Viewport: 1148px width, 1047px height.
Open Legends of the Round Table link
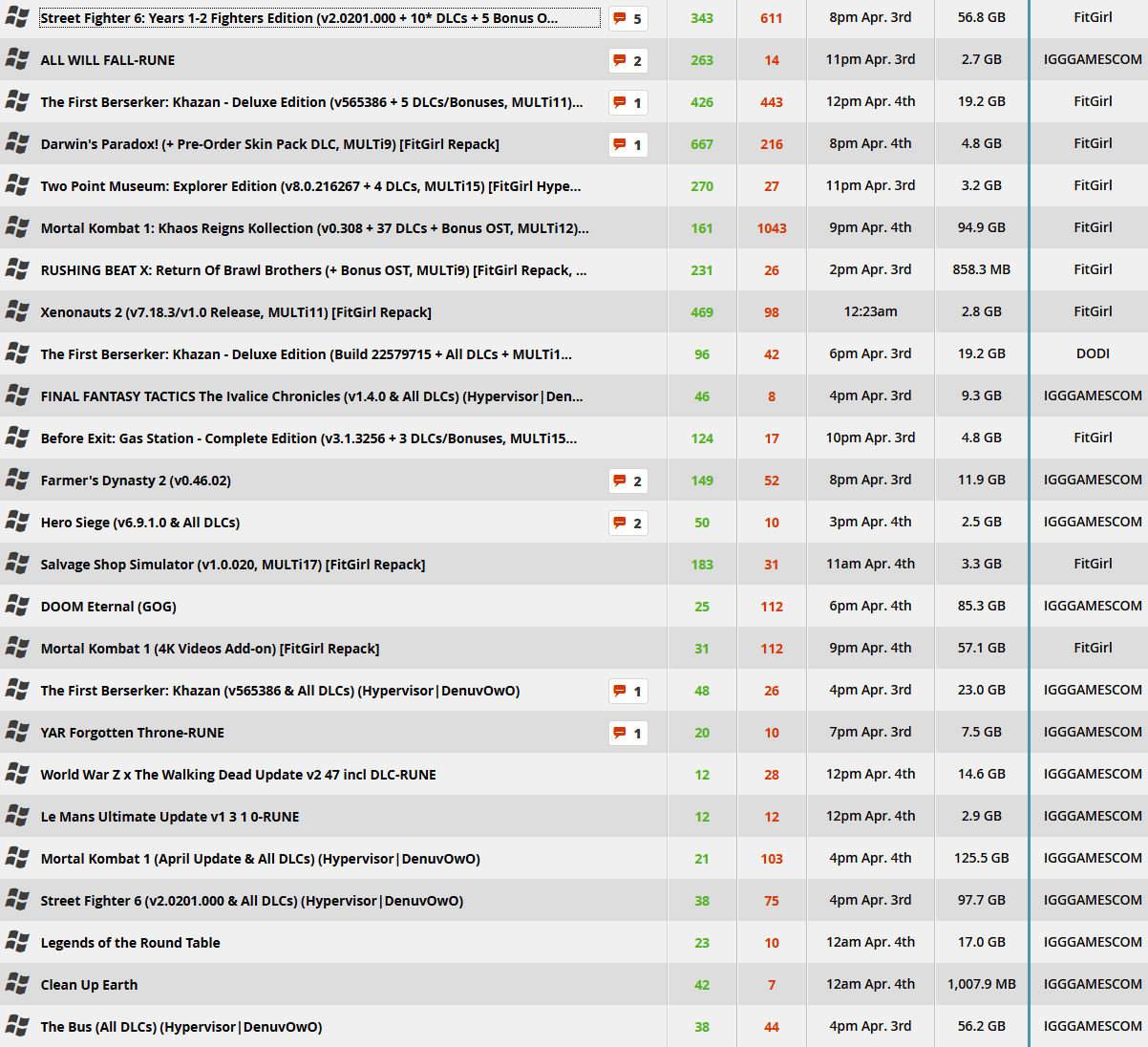[x=130, y=943]
